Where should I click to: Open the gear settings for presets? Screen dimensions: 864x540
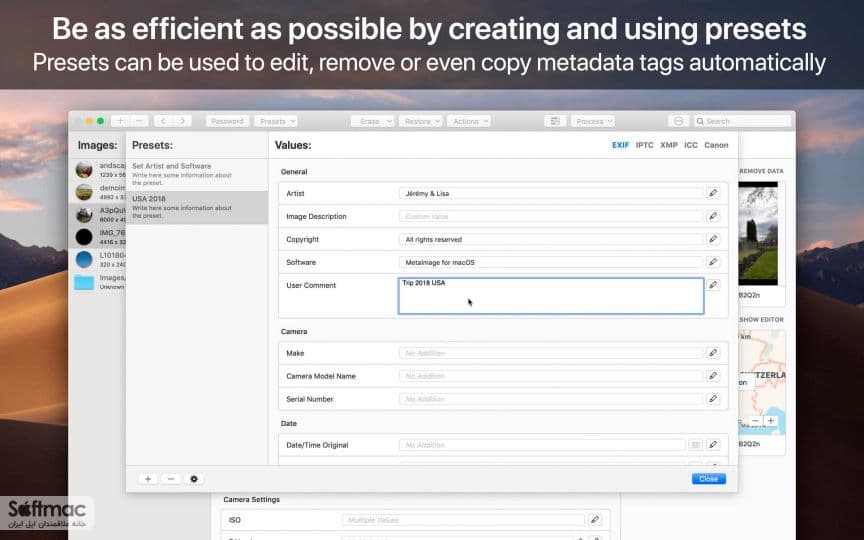(194, 479)
